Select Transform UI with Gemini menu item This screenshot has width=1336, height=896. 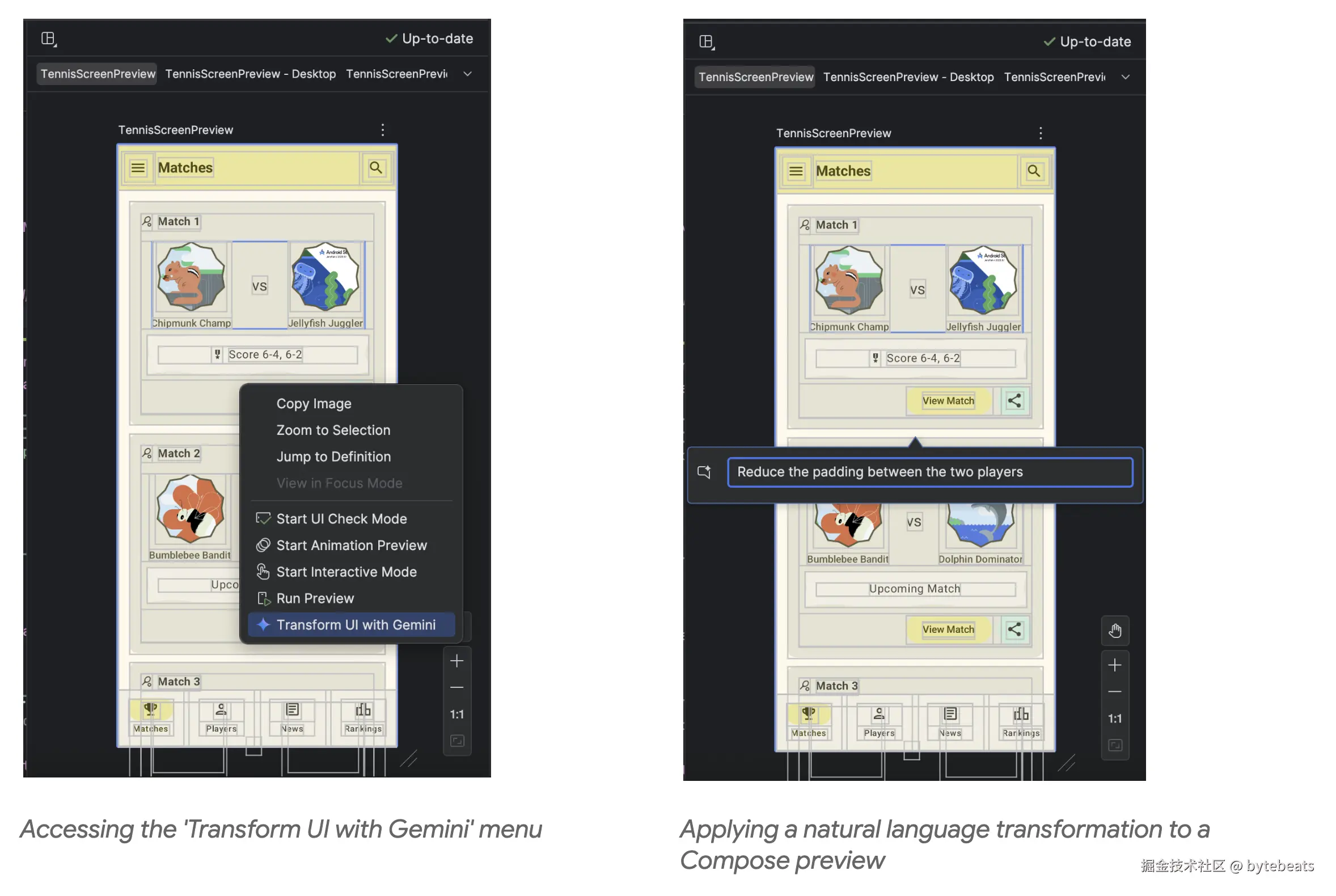(356, 624)
